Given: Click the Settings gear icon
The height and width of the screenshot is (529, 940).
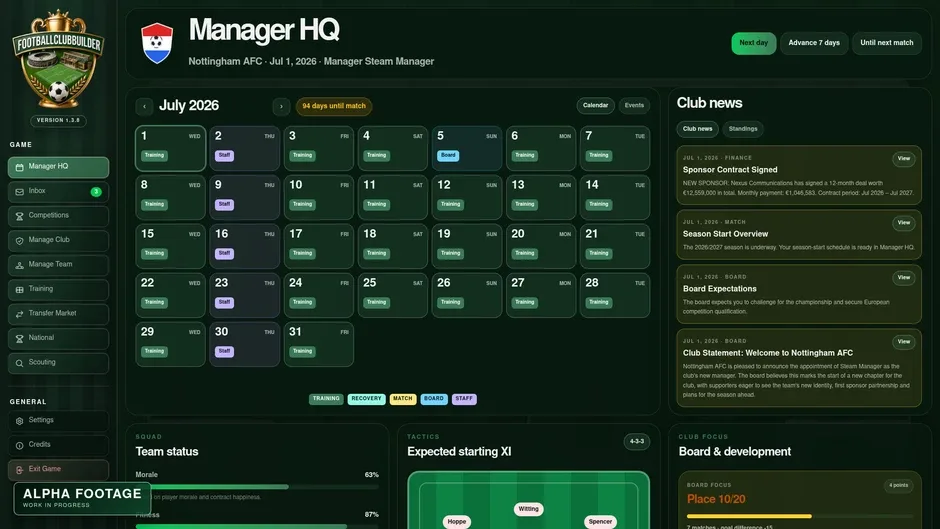Looking at the screenshot, I should pyautogui.click(x=19, y=421).
